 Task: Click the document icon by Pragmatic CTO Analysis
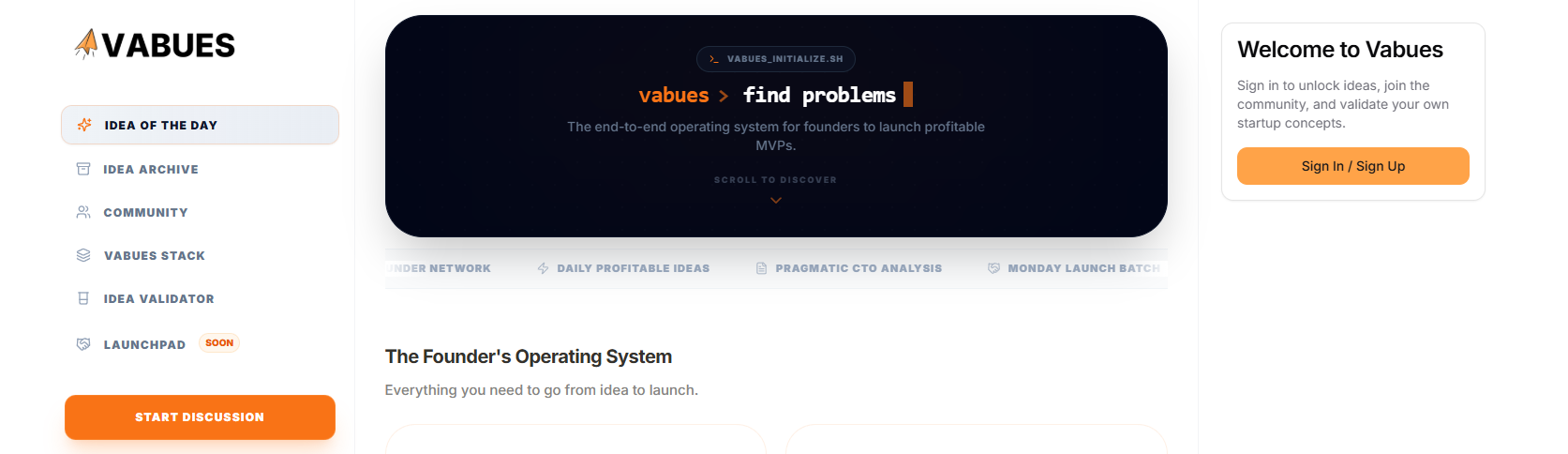click(762, 268)
